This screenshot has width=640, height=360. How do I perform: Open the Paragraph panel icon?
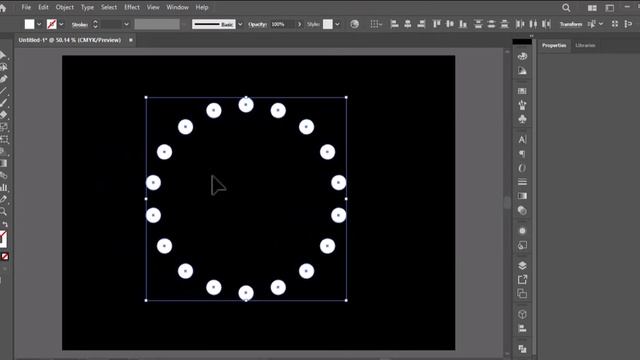[522, 154]
